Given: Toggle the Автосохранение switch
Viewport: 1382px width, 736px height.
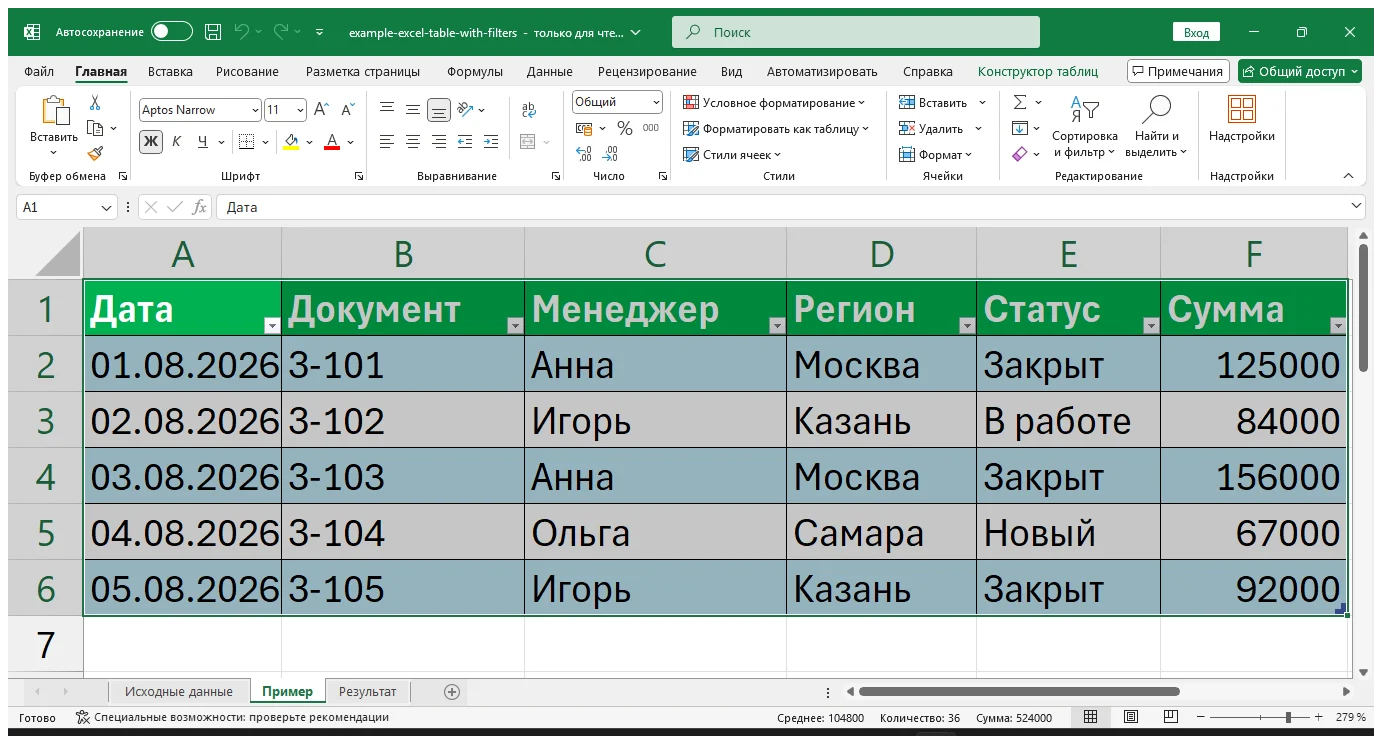Looking at the screenshot, I should [x=171, y=32].
